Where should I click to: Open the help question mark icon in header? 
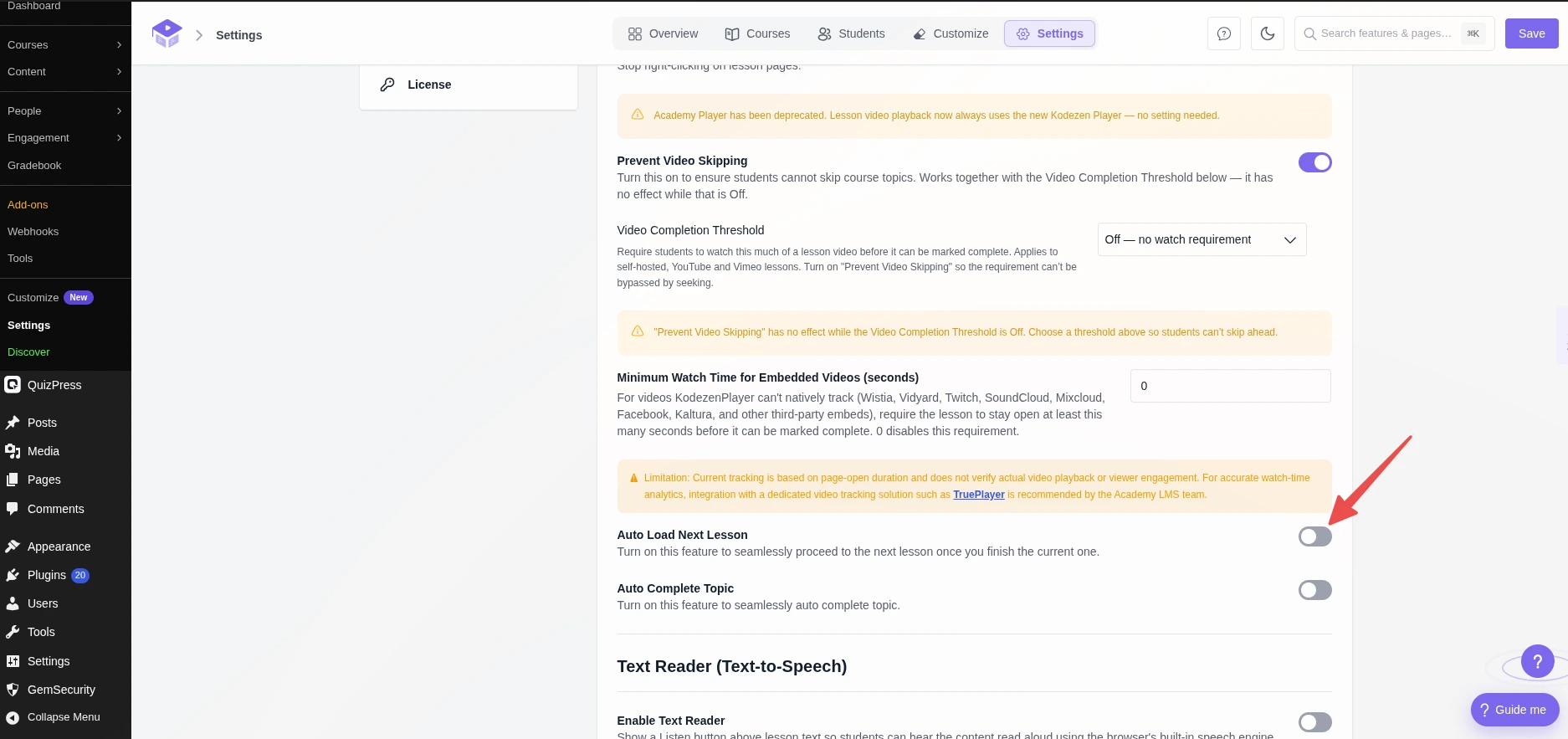point(1224,33)
